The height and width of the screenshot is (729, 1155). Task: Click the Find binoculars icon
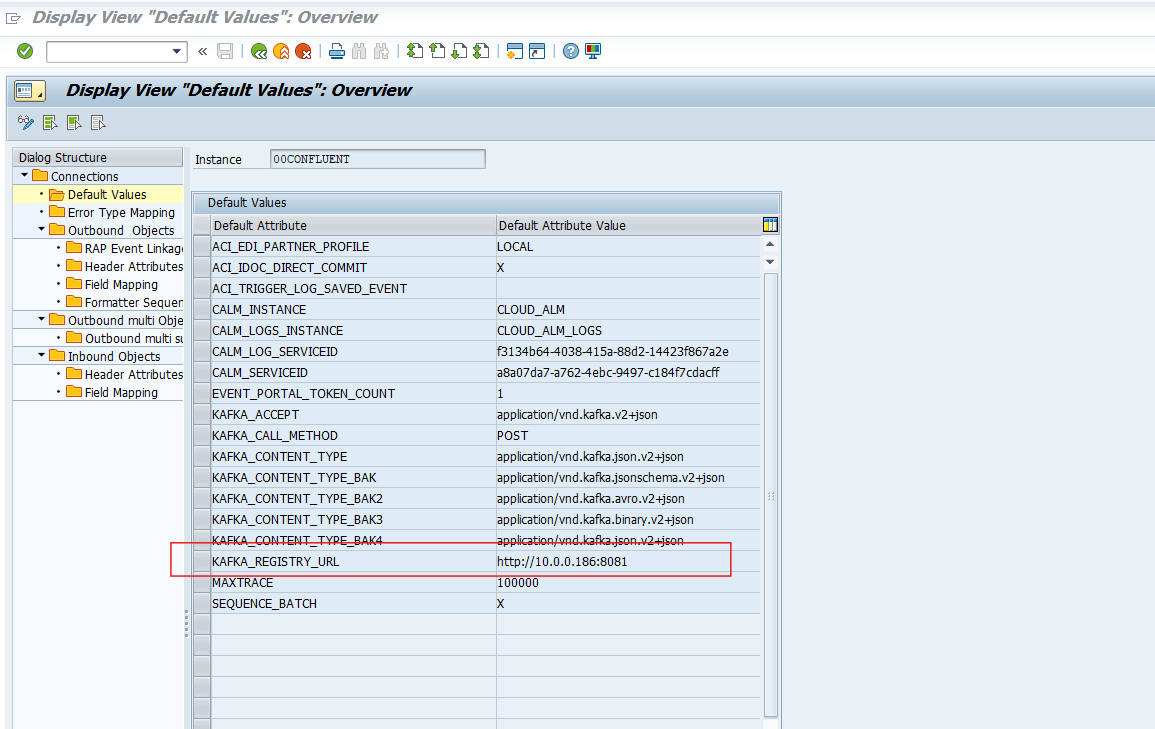click(x=359, y=52)
